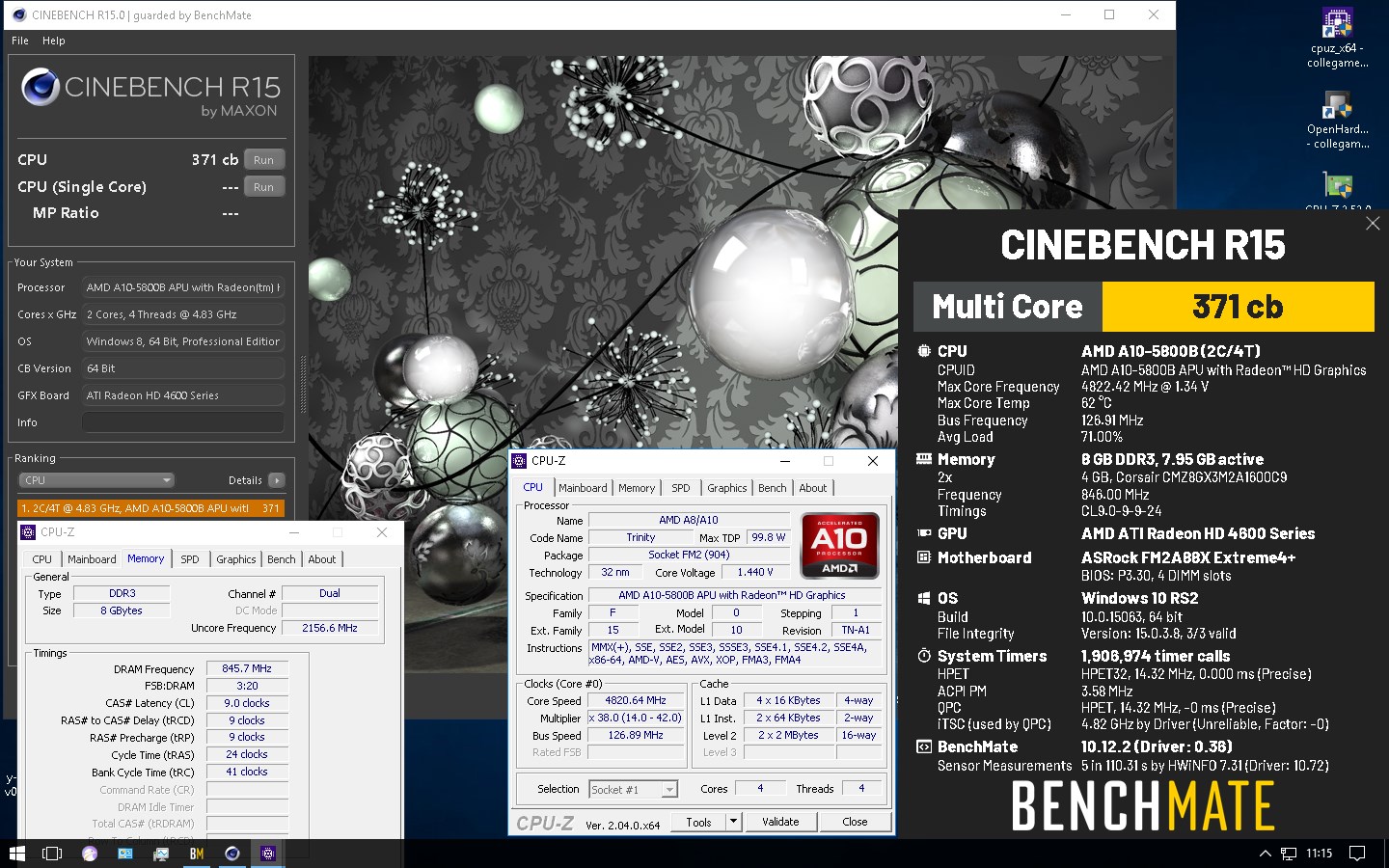Select the 371 ranking entry row
Image resolution: width=1389 pixels, height=868 pixels.
pyautogui.click(x=150, y=508)
